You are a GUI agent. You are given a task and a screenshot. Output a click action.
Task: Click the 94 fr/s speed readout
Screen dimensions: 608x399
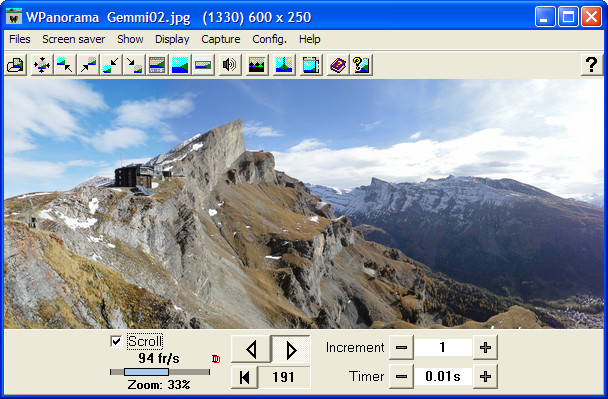click(159, 358)
